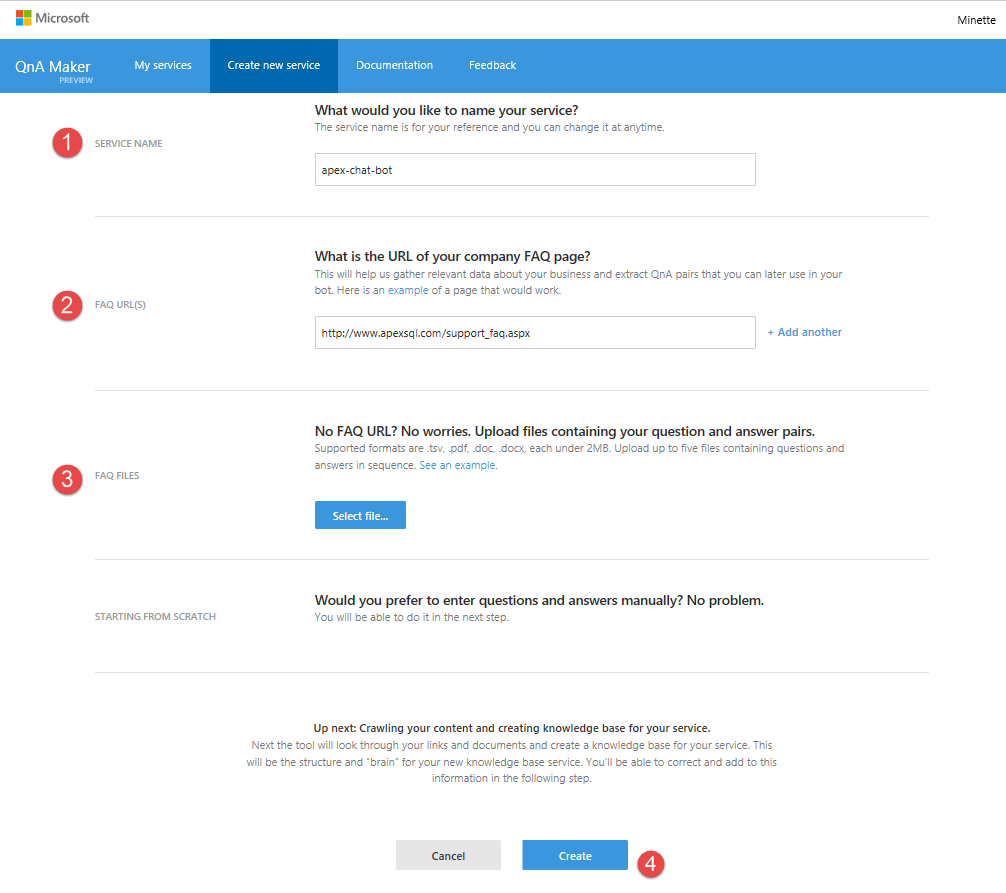Click 'Would you prefer to enter questions' heading
This screenshot has width=1006, height=893.
point(539,600)
